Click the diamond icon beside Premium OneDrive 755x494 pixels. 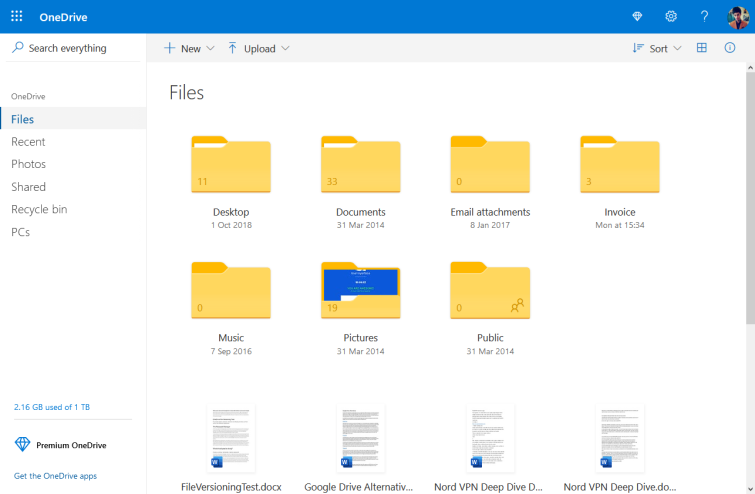click(23, 444)
